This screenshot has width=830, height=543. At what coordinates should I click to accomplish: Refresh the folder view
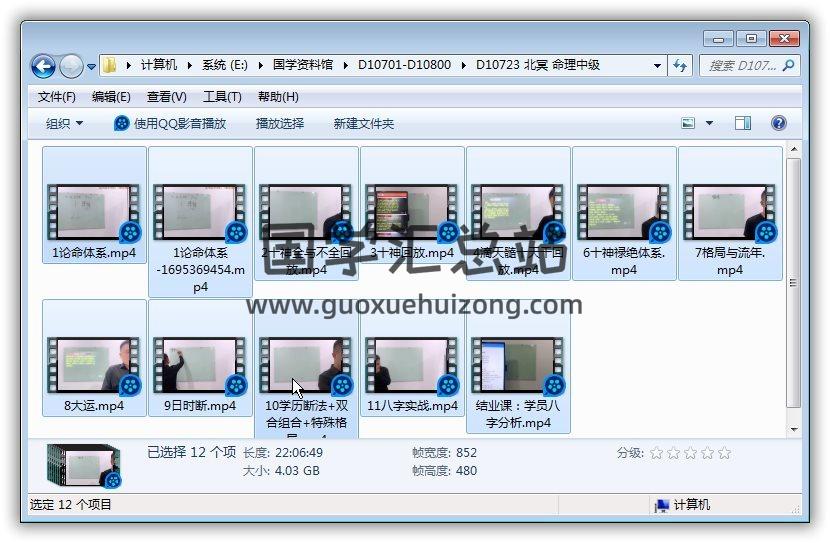coord(680,66)
